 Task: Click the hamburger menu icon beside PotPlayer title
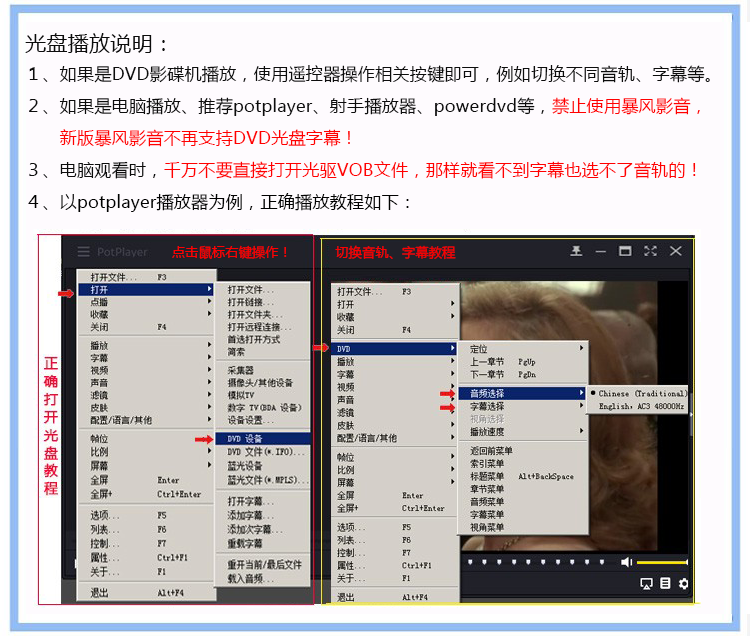coord(84,252)
